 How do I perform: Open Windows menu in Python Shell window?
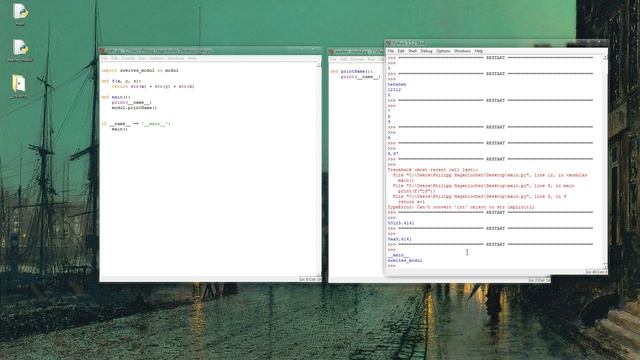(x=462, y=51)
